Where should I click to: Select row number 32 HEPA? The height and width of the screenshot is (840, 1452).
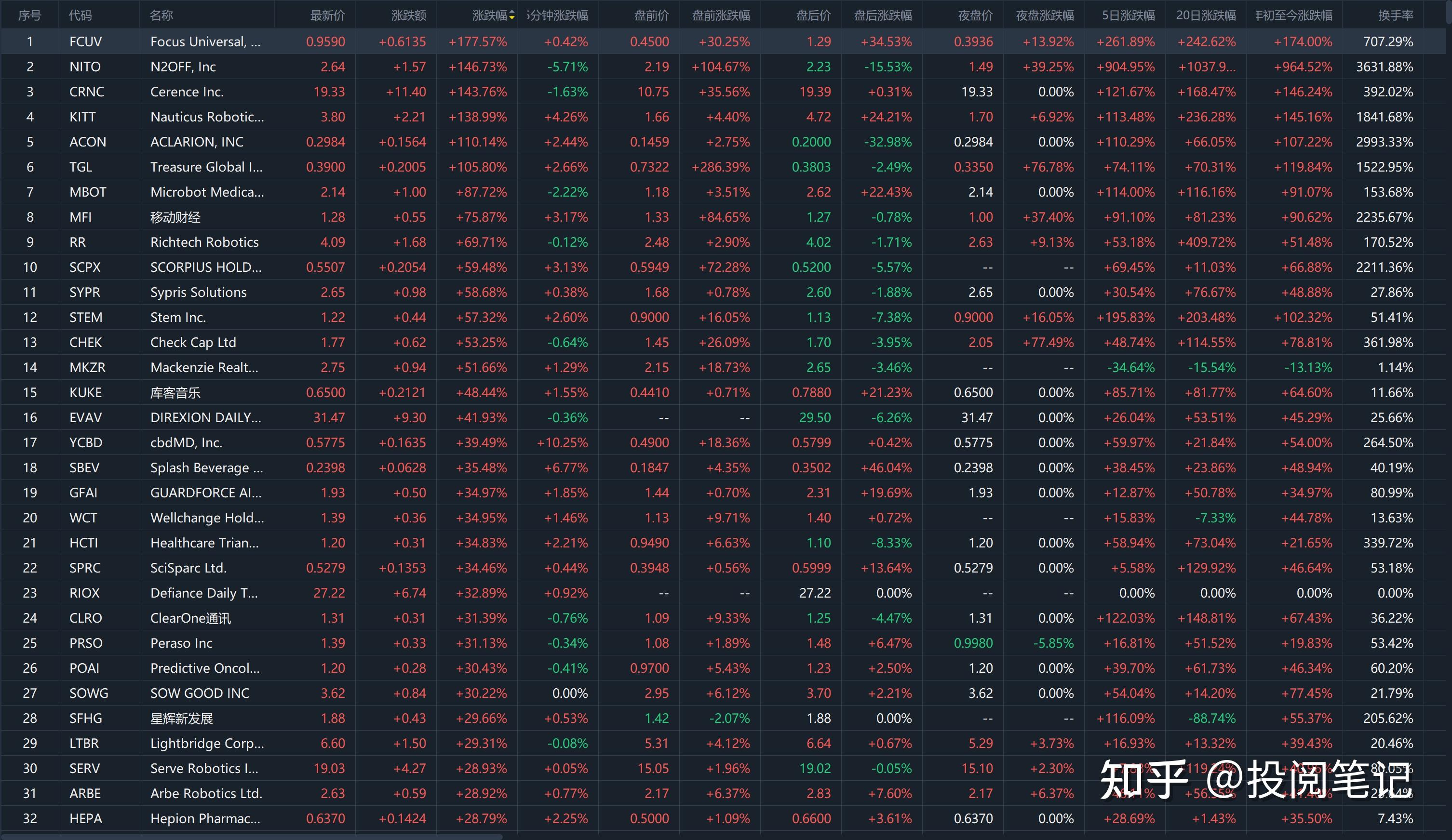click(30, 818)
